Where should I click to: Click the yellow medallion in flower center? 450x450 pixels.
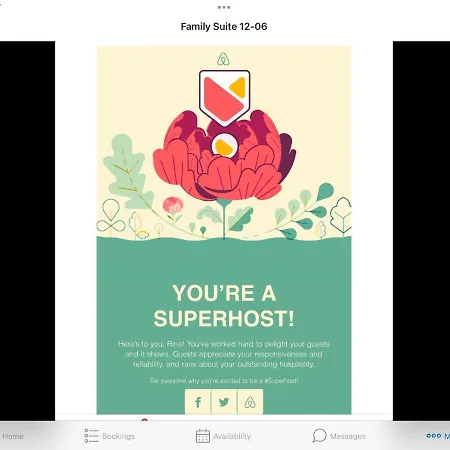[x=224, y=146]
